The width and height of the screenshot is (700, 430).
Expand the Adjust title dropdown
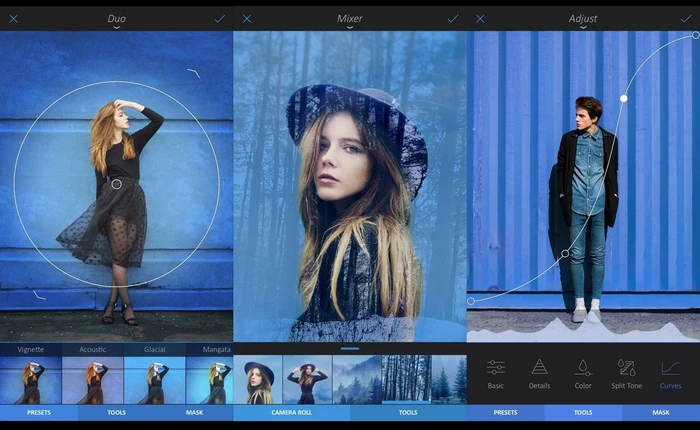583,28
